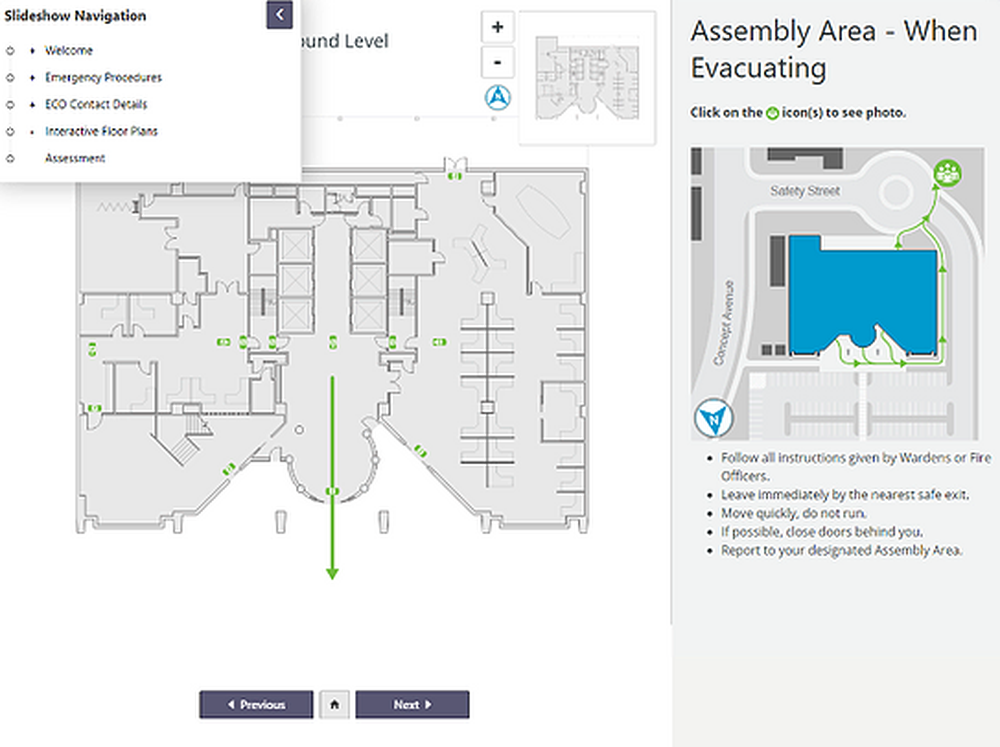Zoom out with the minus button
1000x747 pixels.
click(x=497, y=63)
